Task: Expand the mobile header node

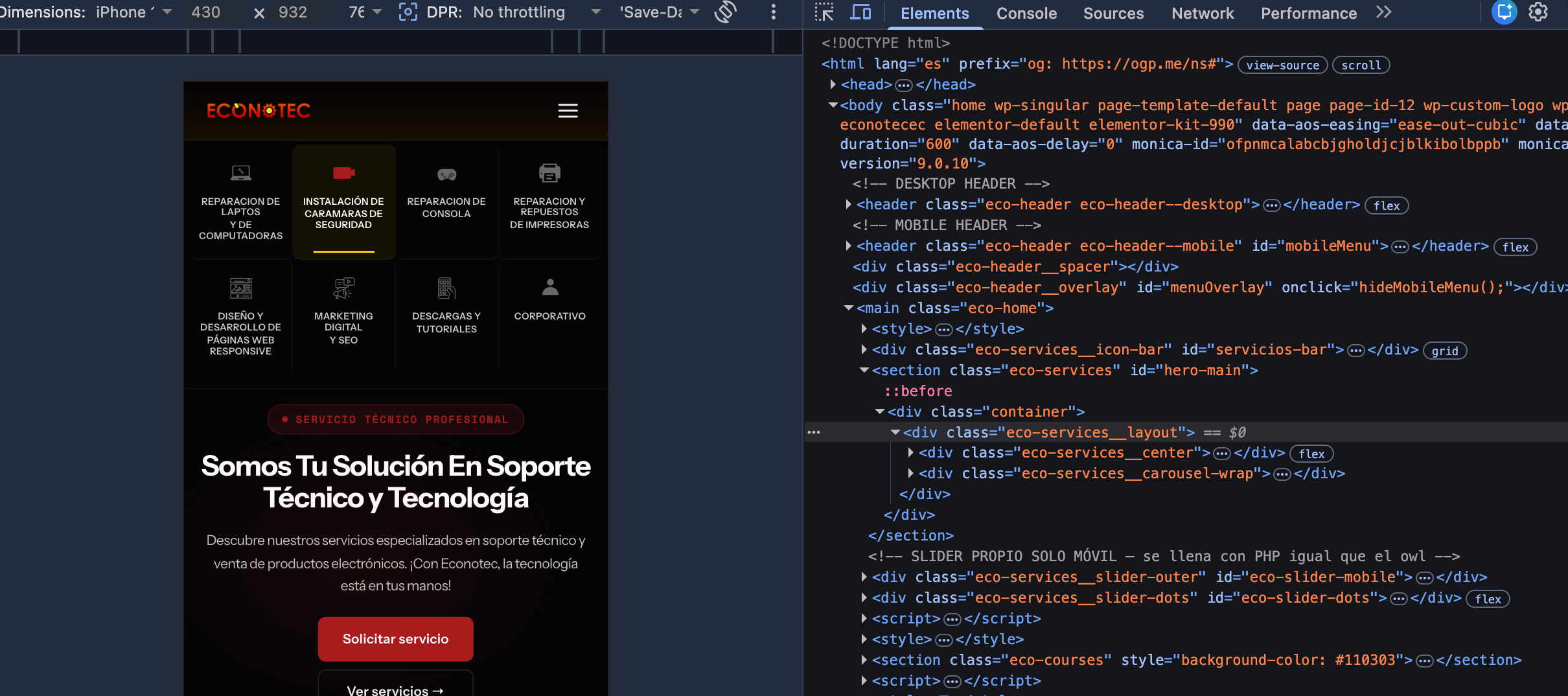Action: (x=848, y=246)
